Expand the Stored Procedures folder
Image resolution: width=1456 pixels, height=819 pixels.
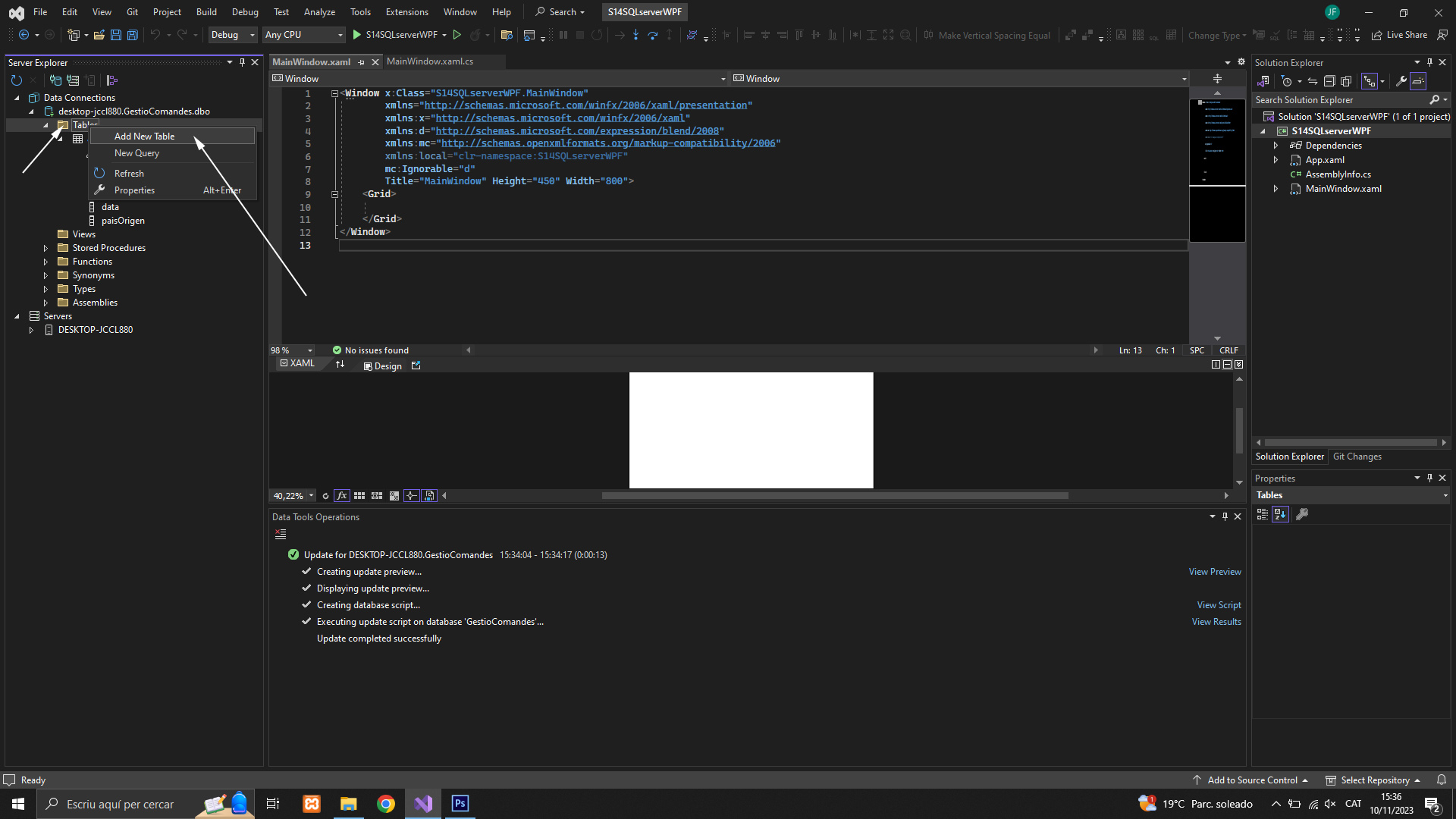click(45, 248)
